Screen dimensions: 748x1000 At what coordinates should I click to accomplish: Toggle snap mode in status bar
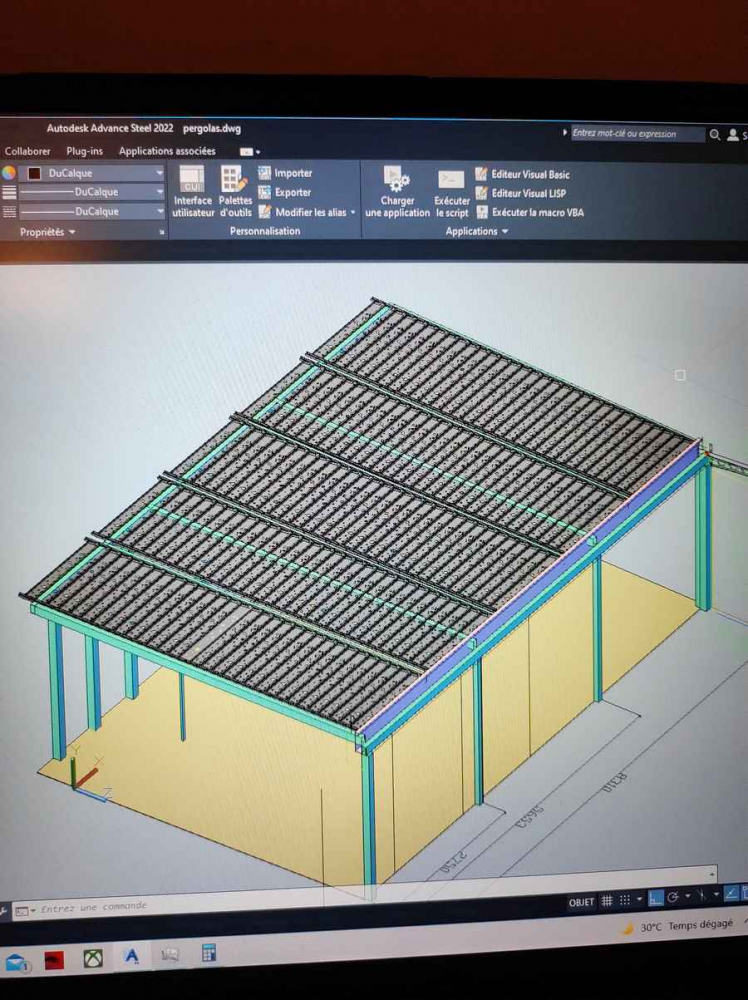(x=625, y=900)
